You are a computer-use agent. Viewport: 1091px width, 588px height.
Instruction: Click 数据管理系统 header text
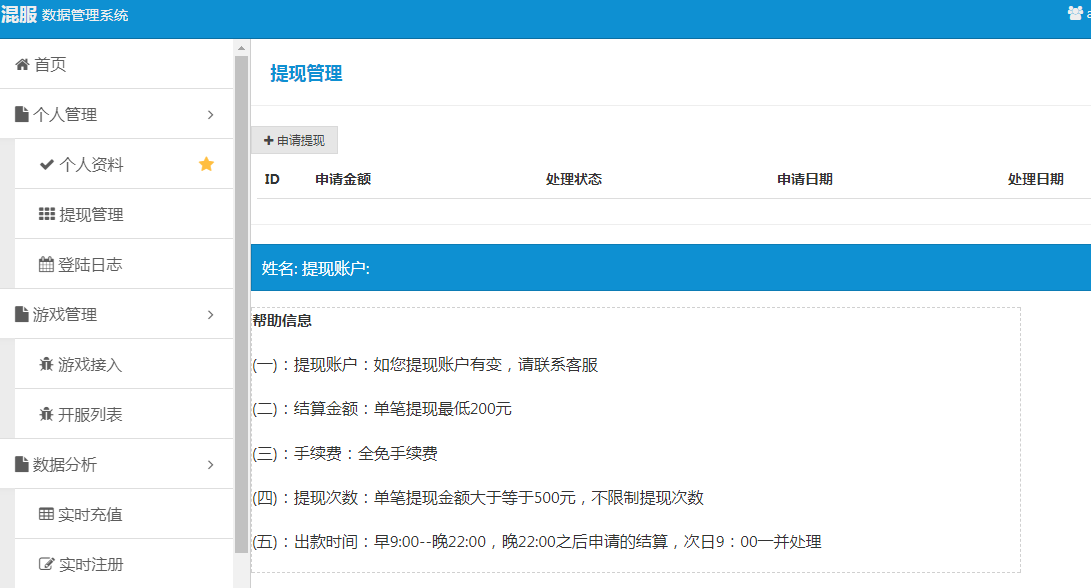pyautogui.click(x=85, y=15)
